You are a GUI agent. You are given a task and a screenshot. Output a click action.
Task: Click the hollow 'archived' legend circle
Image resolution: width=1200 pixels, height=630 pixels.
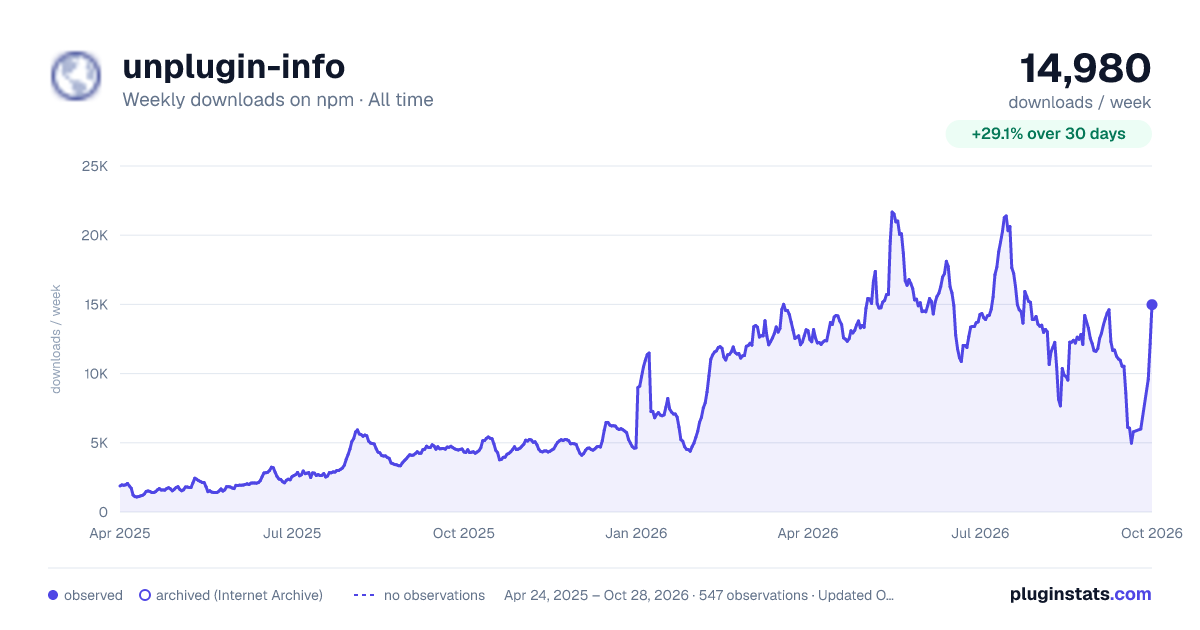pos(145,595)
